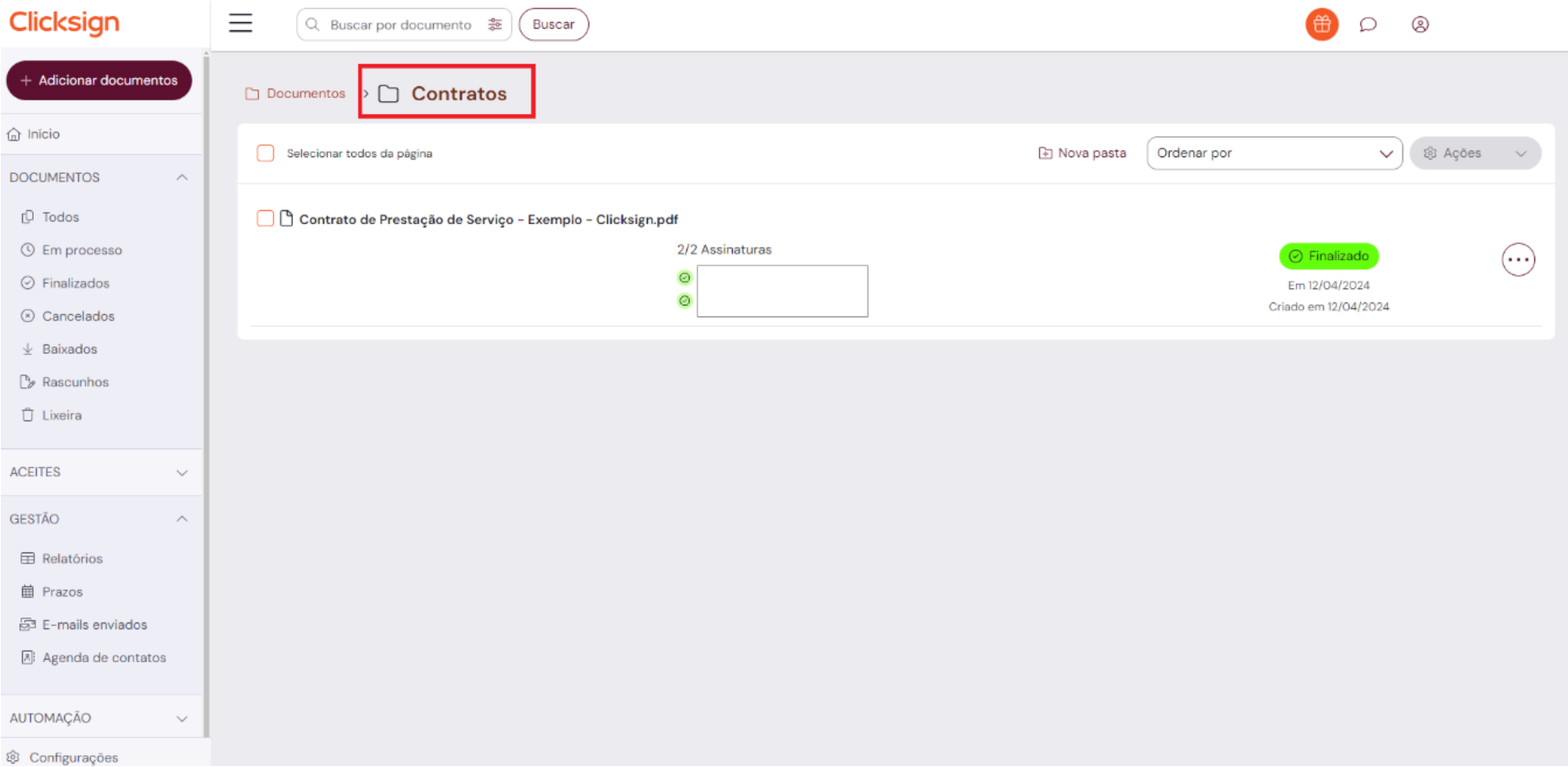Open the user profile icon
Screen dimensions: 1568x767
(1420, 24)
